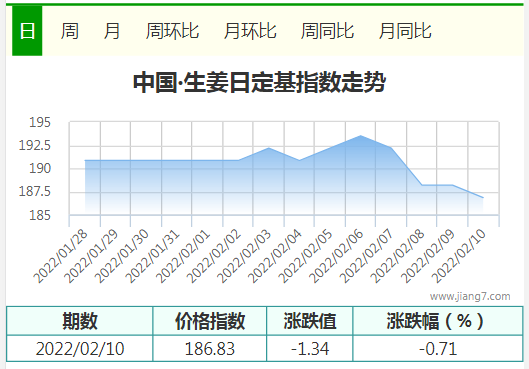Click the 2022/02/09 x-axis date label
The height and width of the screenshot is (369, 529).
(x=428, y=256)
